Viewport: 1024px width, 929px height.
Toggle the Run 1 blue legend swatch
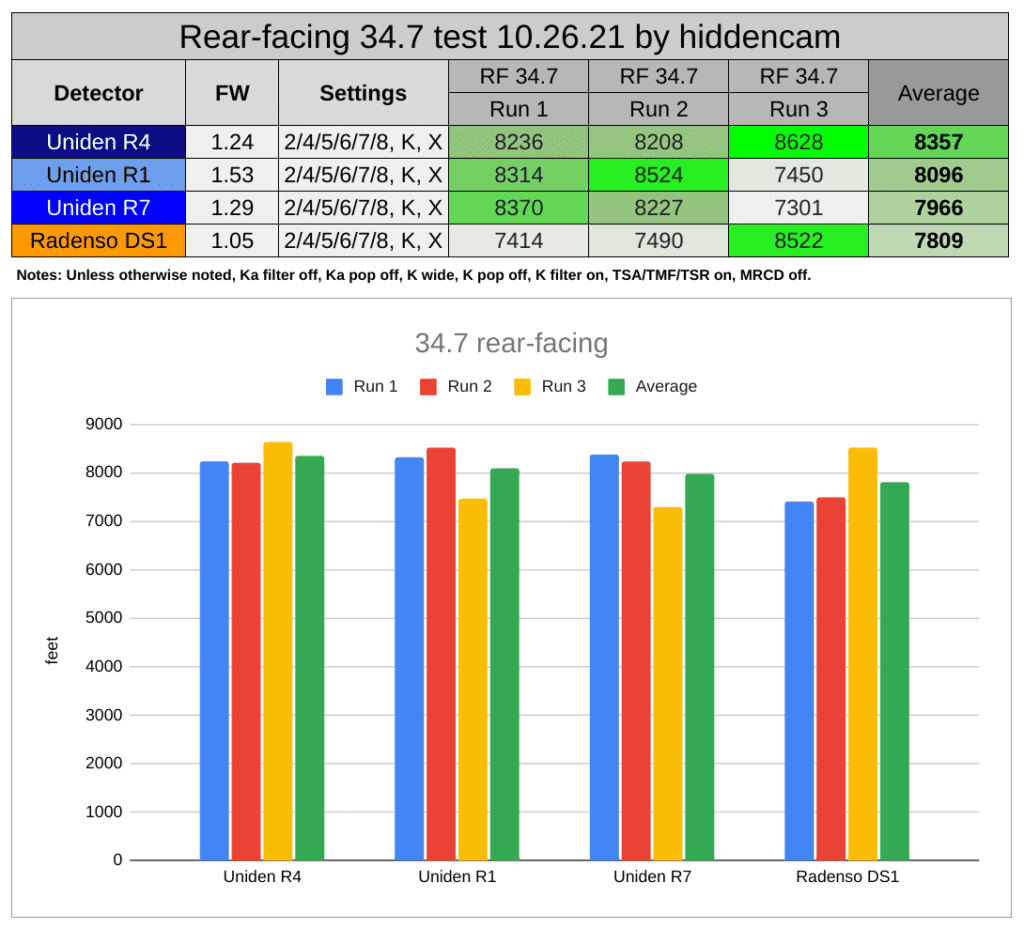(x=334, y=386)
